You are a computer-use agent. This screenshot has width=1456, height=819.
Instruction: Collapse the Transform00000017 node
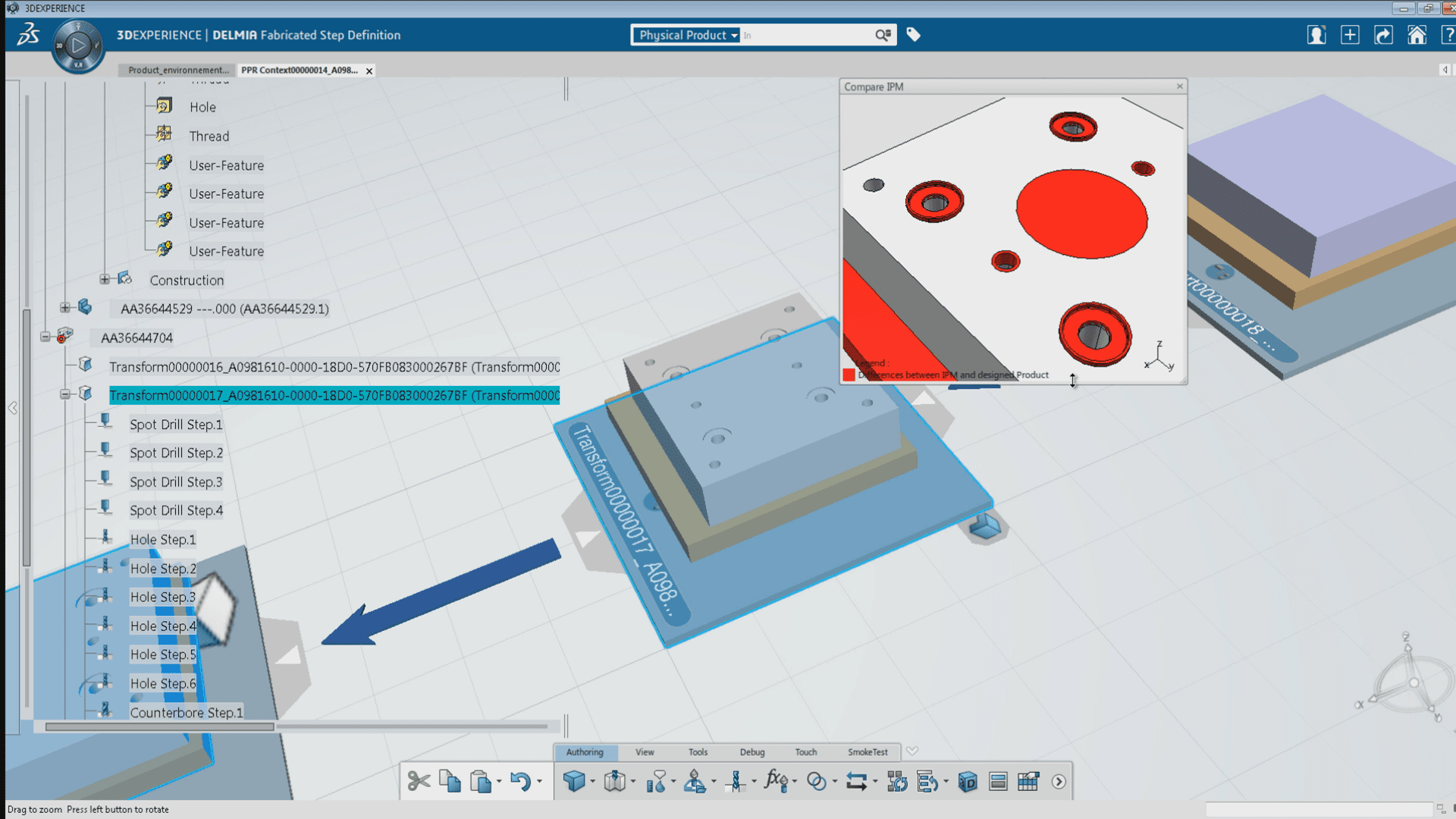tap(65, 394)
